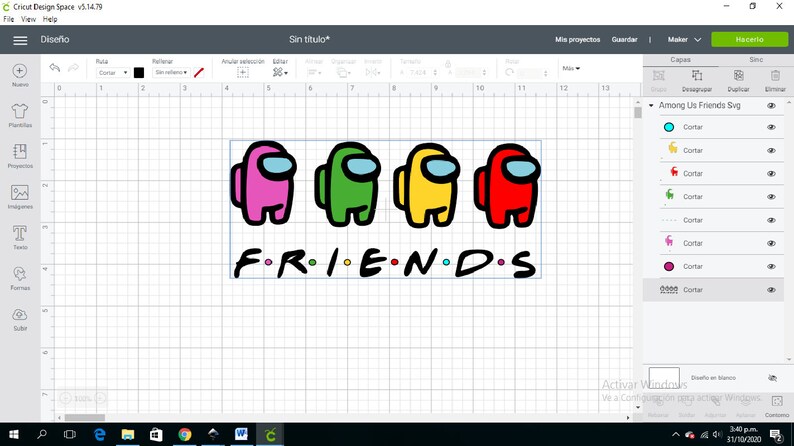Zoom out canvas with minus button
The height and width of the screenshot is (446, 794).
(65, 398)
